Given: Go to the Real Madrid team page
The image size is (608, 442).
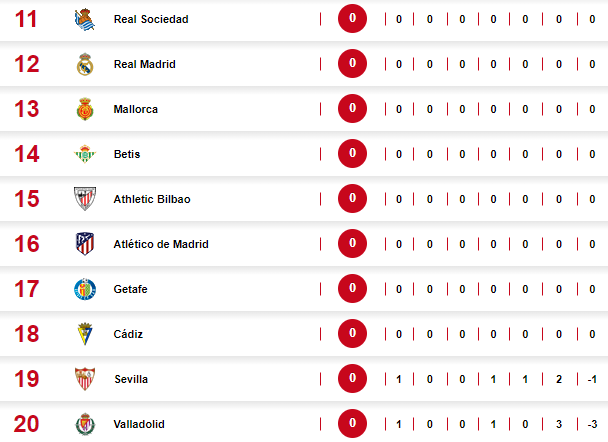Looking at the screenshot, I should 145,64.
